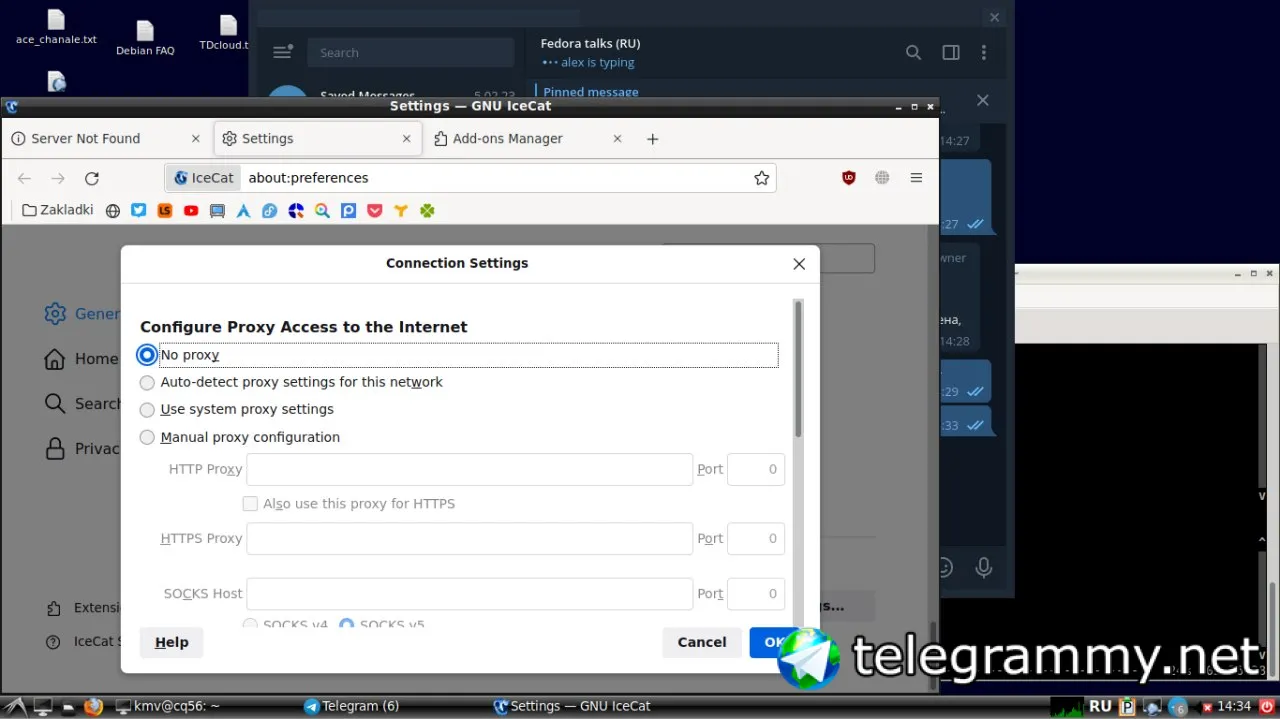Open the Twitter bookmark icon
This screenshot has height=719, width=1280.
[139, 210]
